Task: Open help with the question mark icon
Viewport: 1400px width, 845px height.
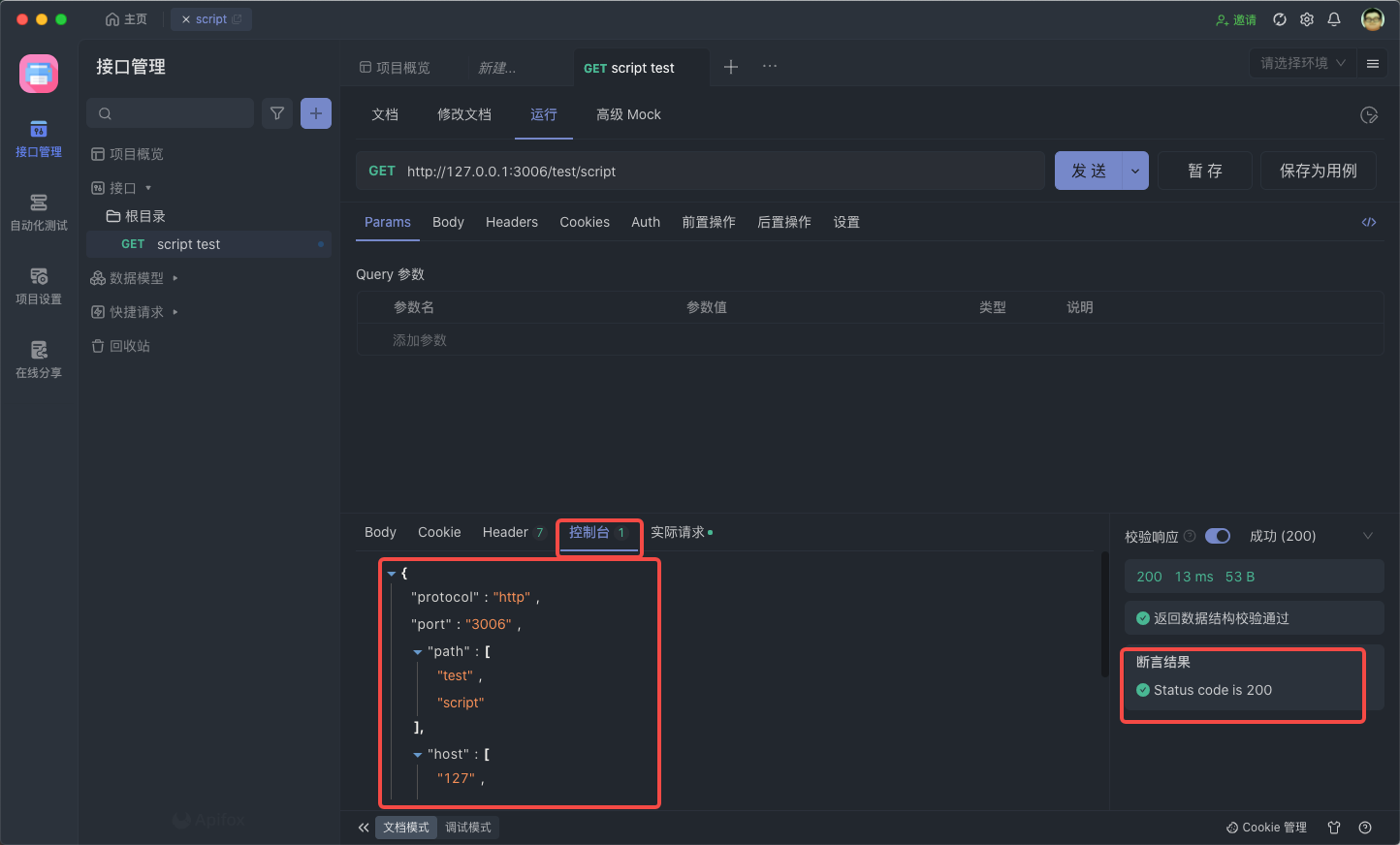Action: pos(1365,828)
